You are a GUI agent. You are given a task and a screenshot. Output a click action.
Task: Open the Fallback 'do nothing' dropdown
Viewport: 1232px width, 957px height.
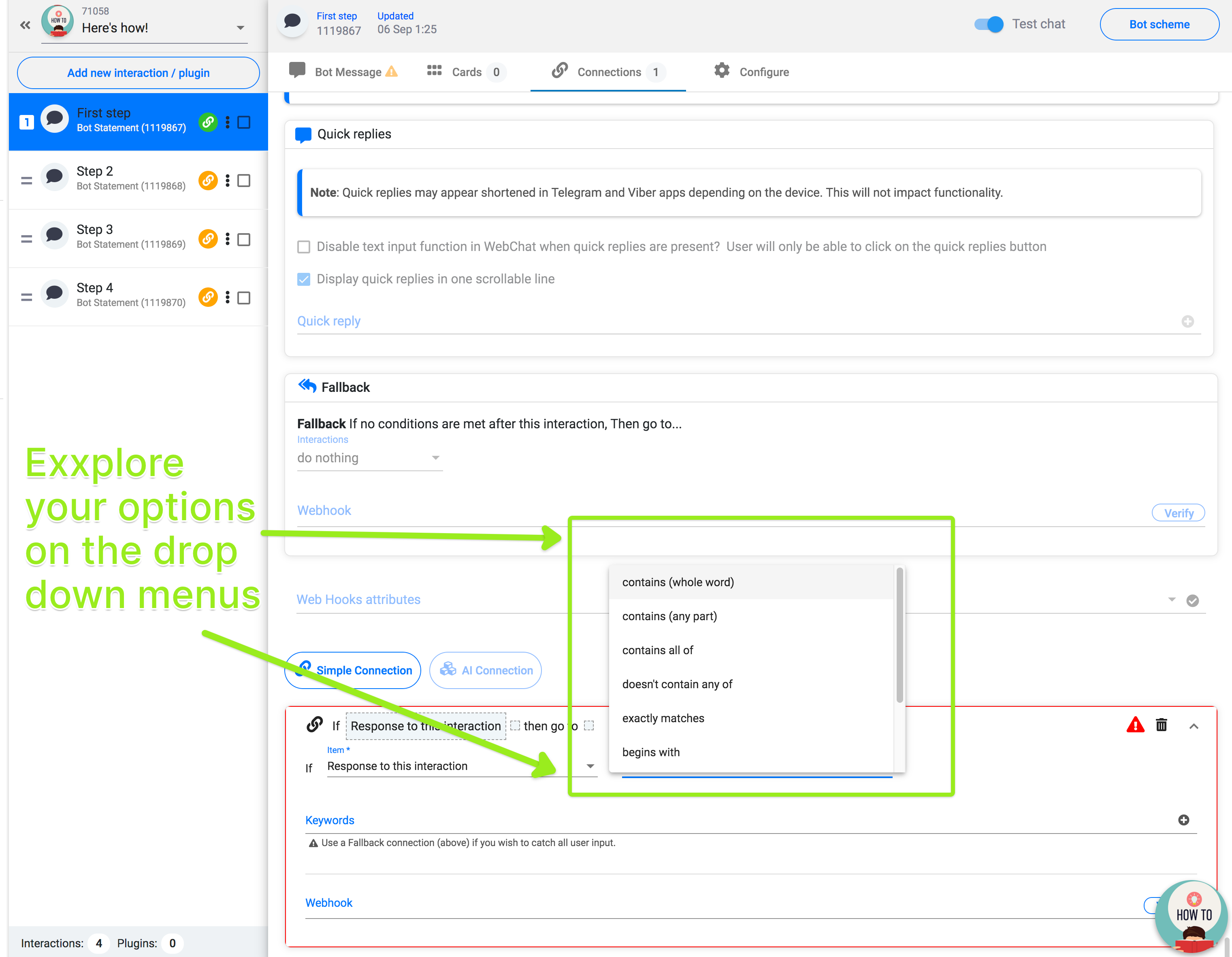coord(369,458)
